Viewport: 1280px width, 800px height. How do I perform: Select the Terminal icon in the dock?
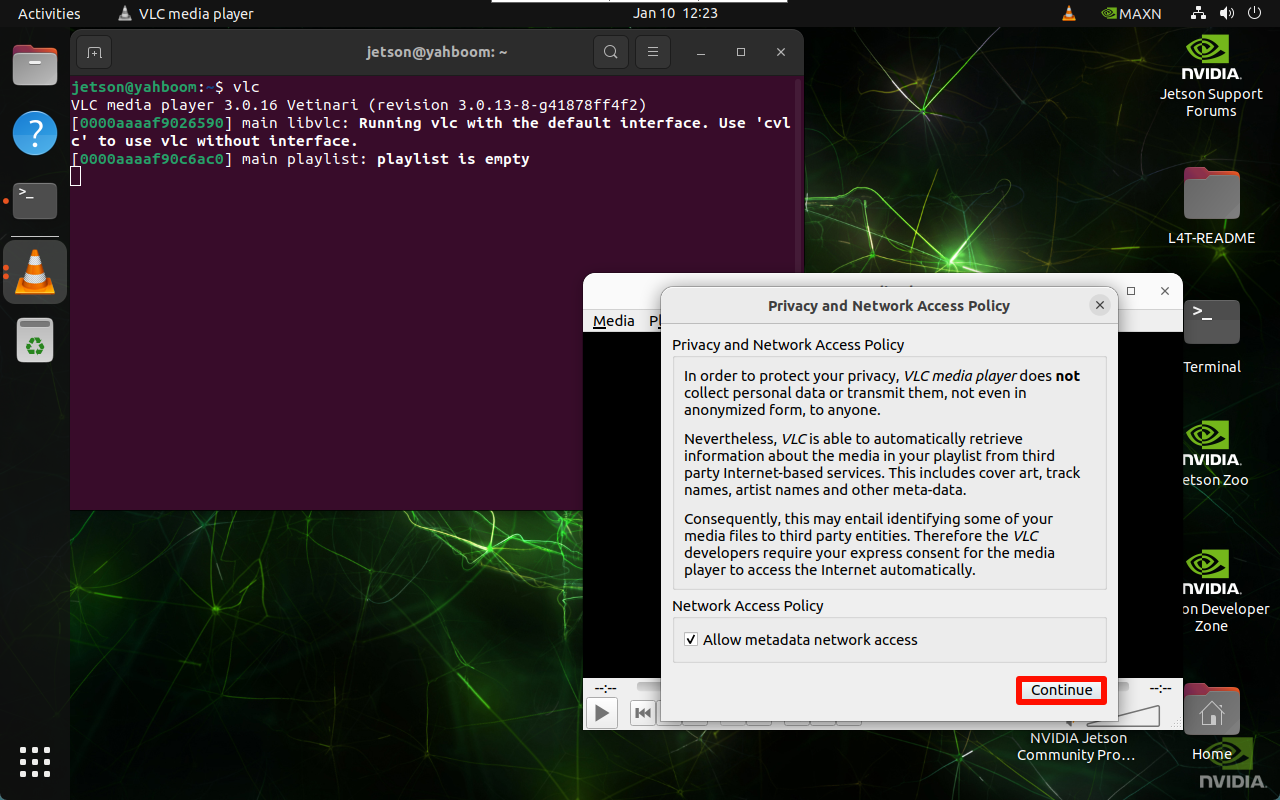[35, 200]
